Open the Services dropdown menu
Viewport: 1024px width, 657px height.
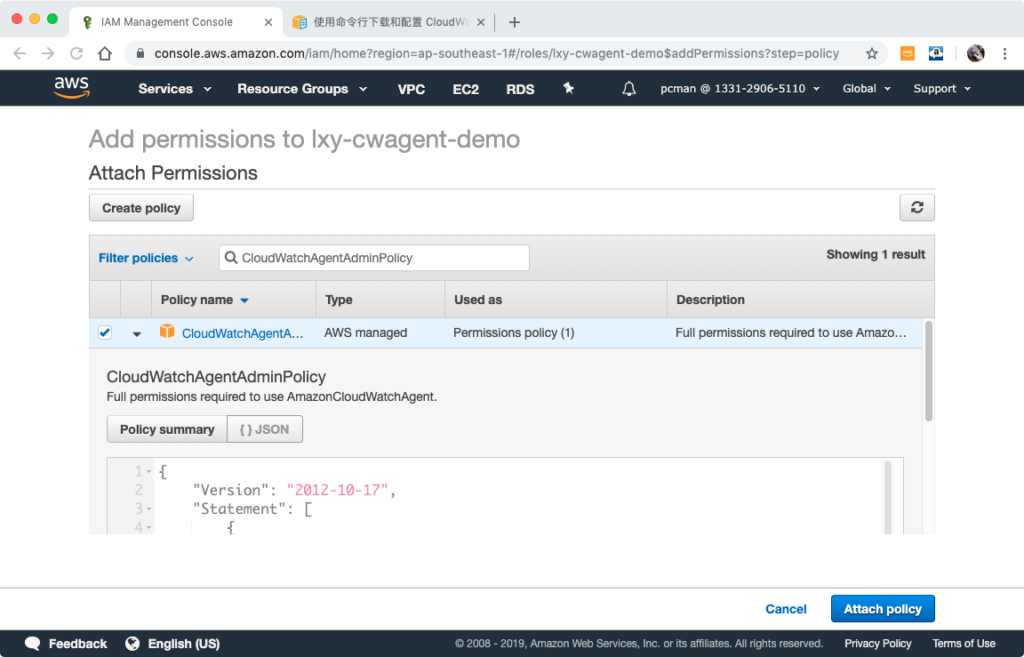click(x=175, y=89)
